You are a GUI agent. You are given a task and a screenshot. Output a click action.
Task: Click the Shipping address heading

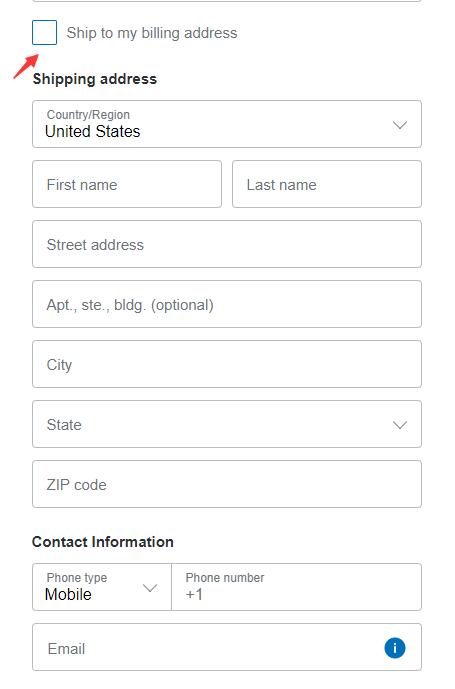pyautogui.click(x=95, y=79)
